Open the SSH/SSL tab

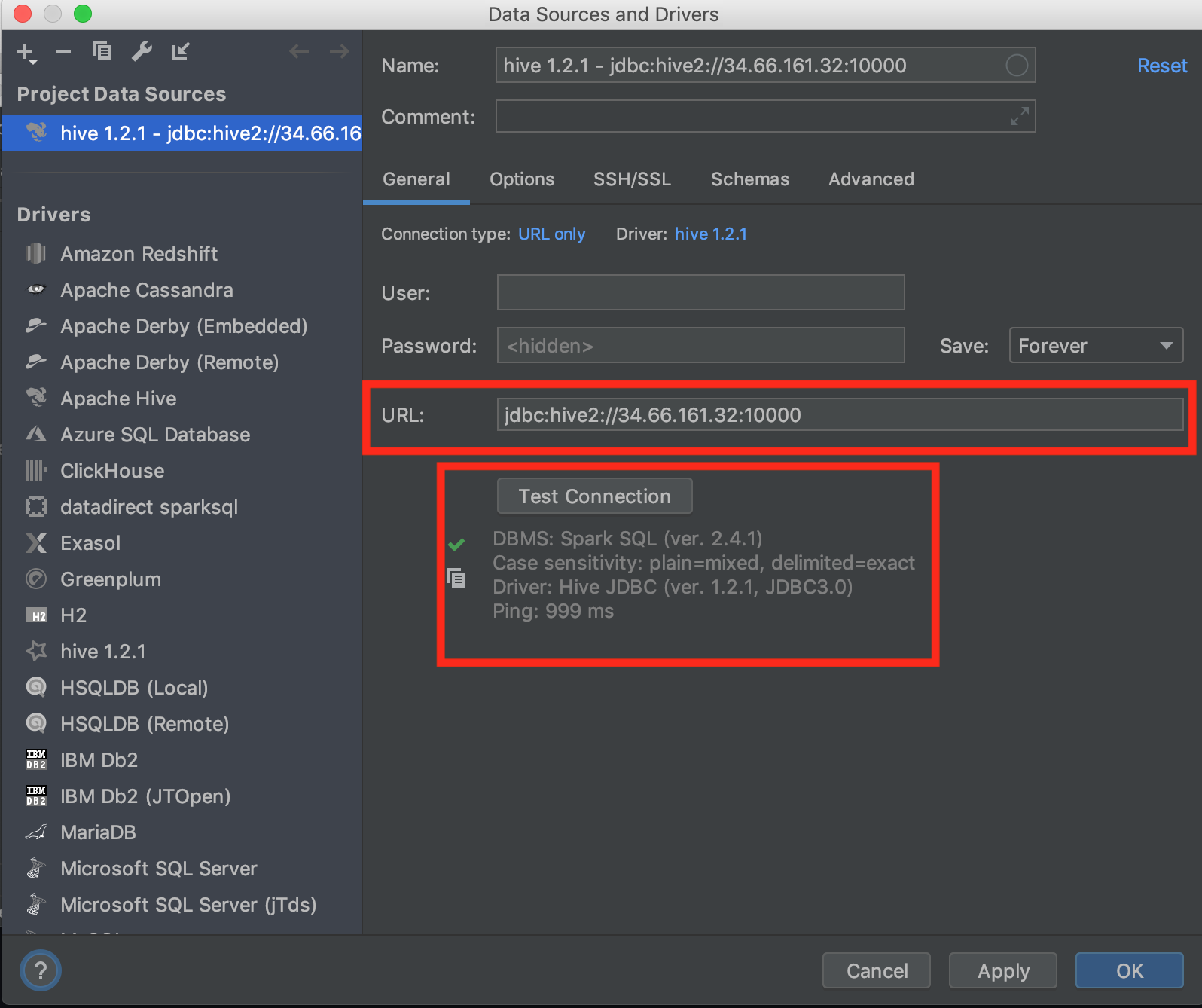pyautogui.click(x=632, y=179)
